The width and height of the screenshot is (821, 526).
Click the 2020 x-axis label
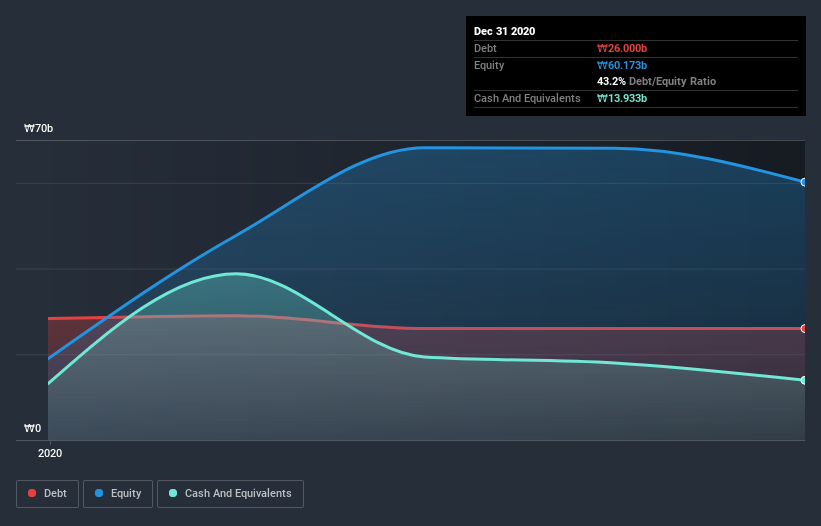pyautogui.click(x=50, y=453)
